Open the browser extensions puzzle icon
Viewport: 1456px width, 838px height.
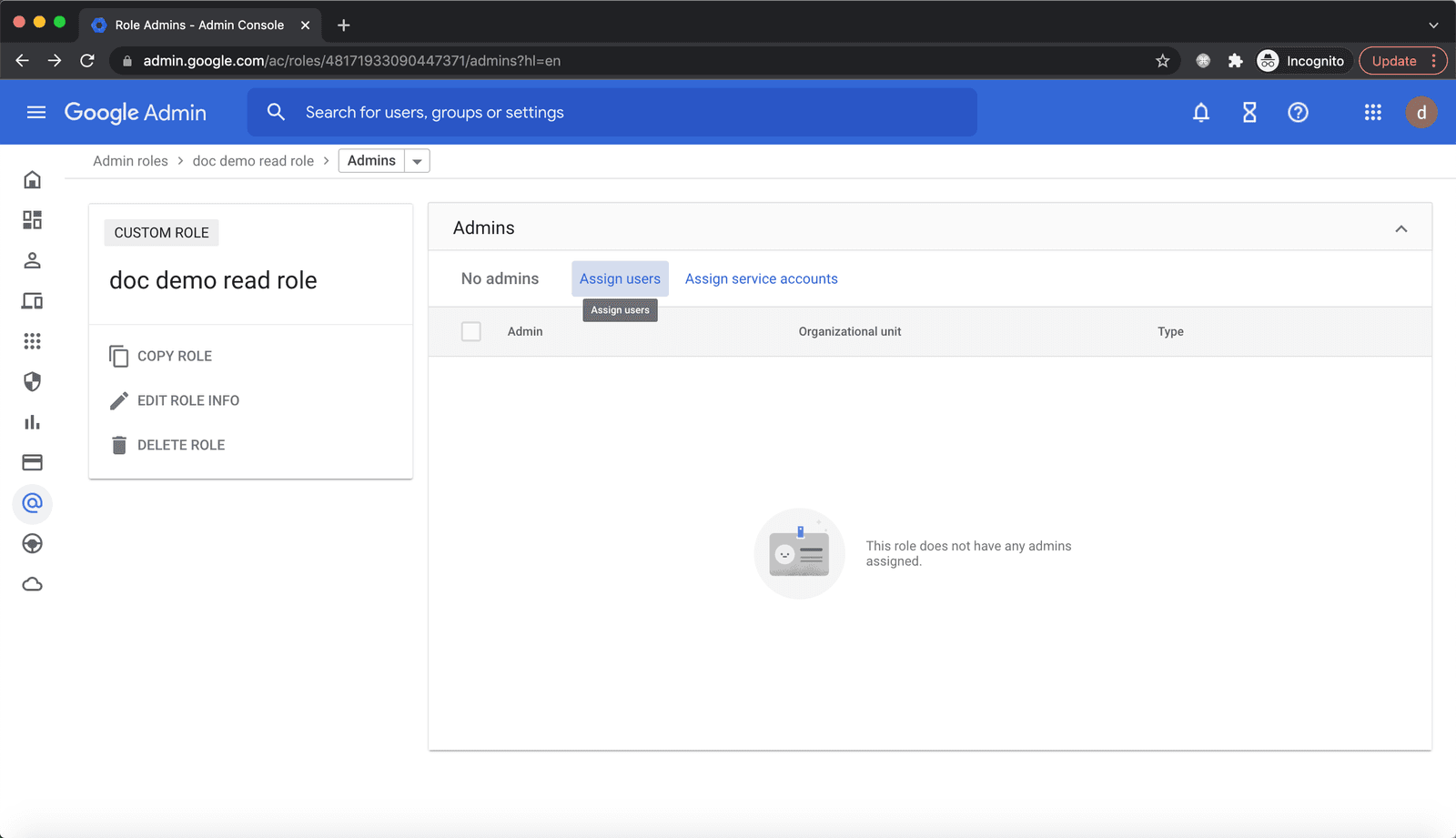coord(1235,61)
